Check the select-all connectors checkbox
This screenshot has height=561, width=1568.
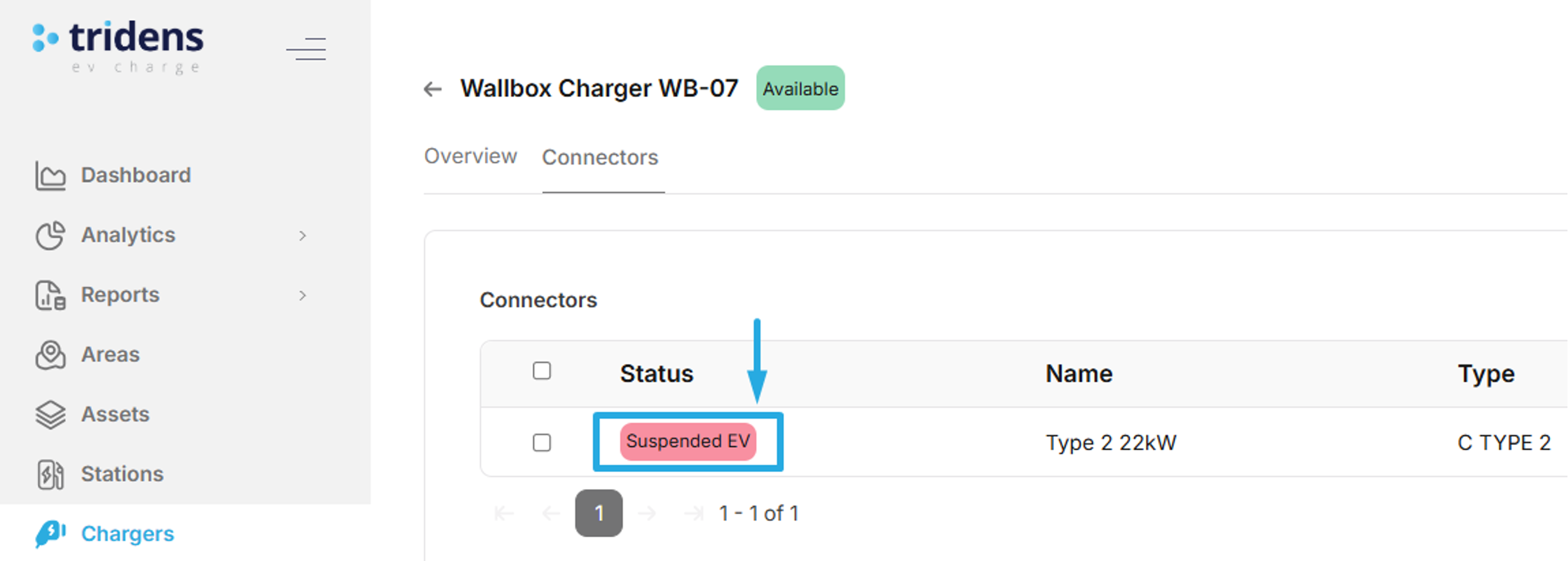coord(542,370)
